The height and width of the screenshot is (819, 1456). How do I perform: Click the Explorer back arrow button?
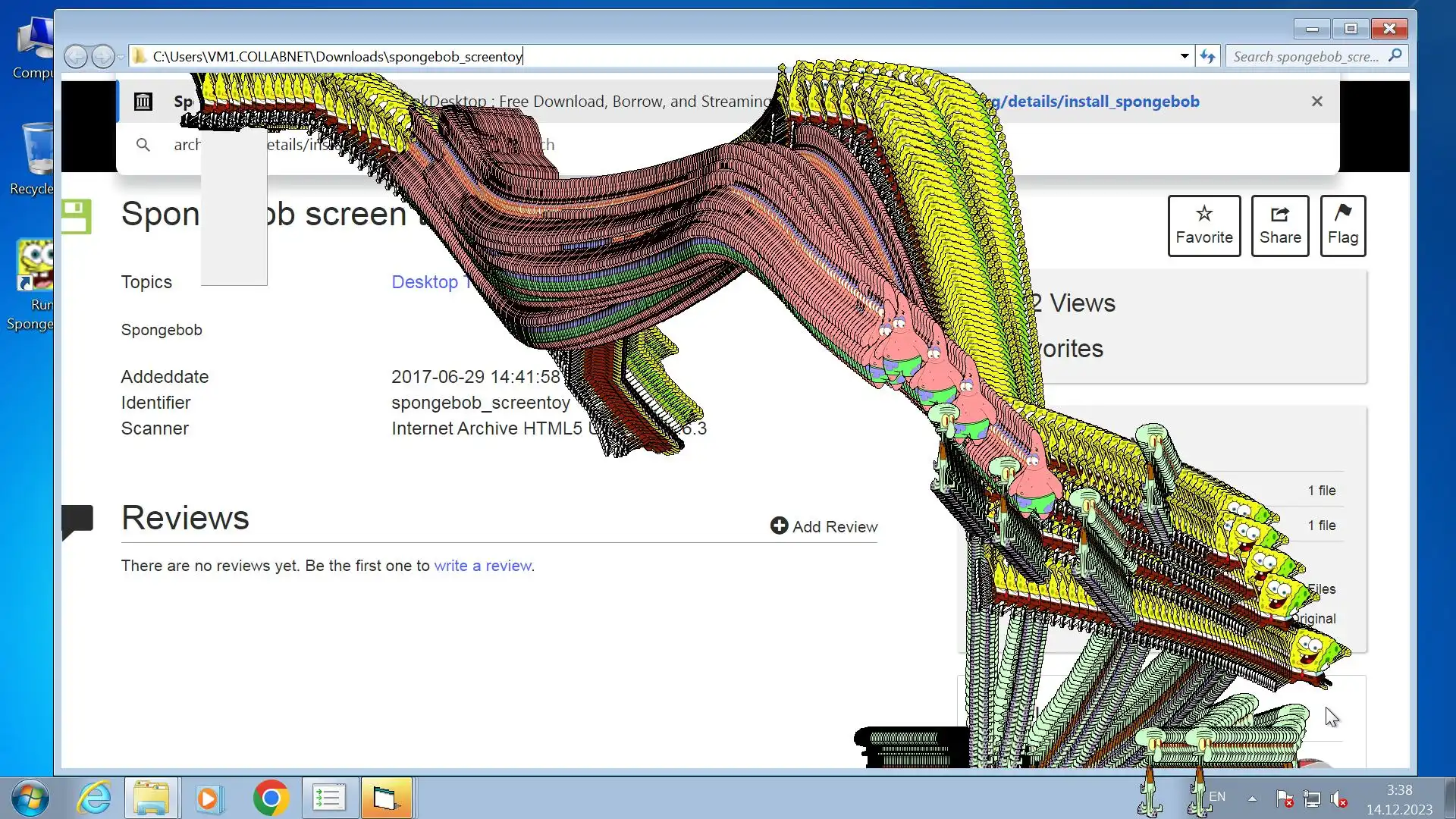(75, 56)
